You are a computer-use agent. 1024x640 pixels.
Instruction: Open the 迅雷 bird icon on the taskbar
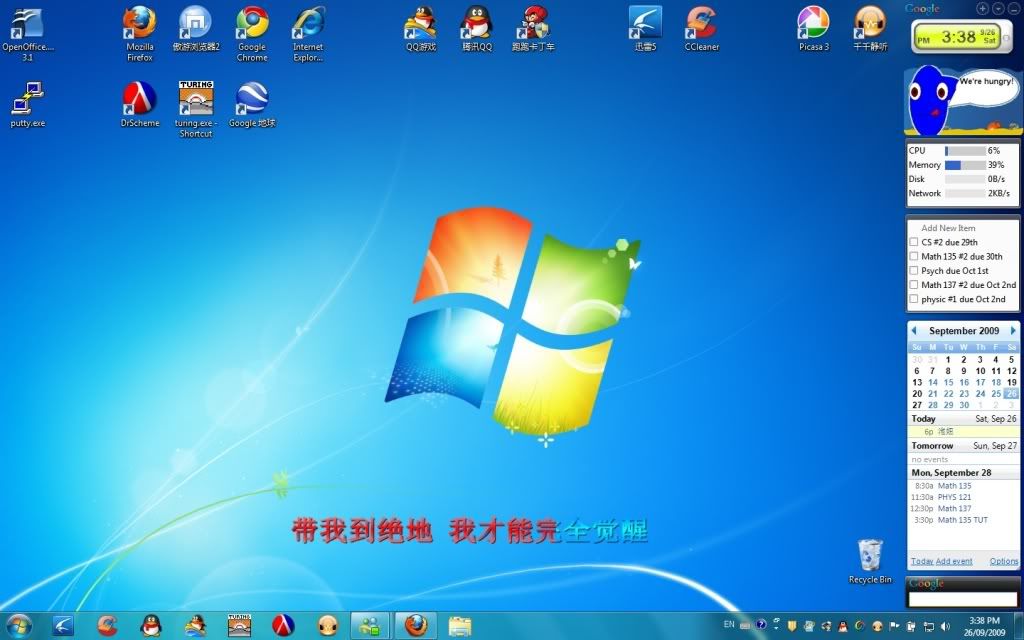click(x=63, y=626)
